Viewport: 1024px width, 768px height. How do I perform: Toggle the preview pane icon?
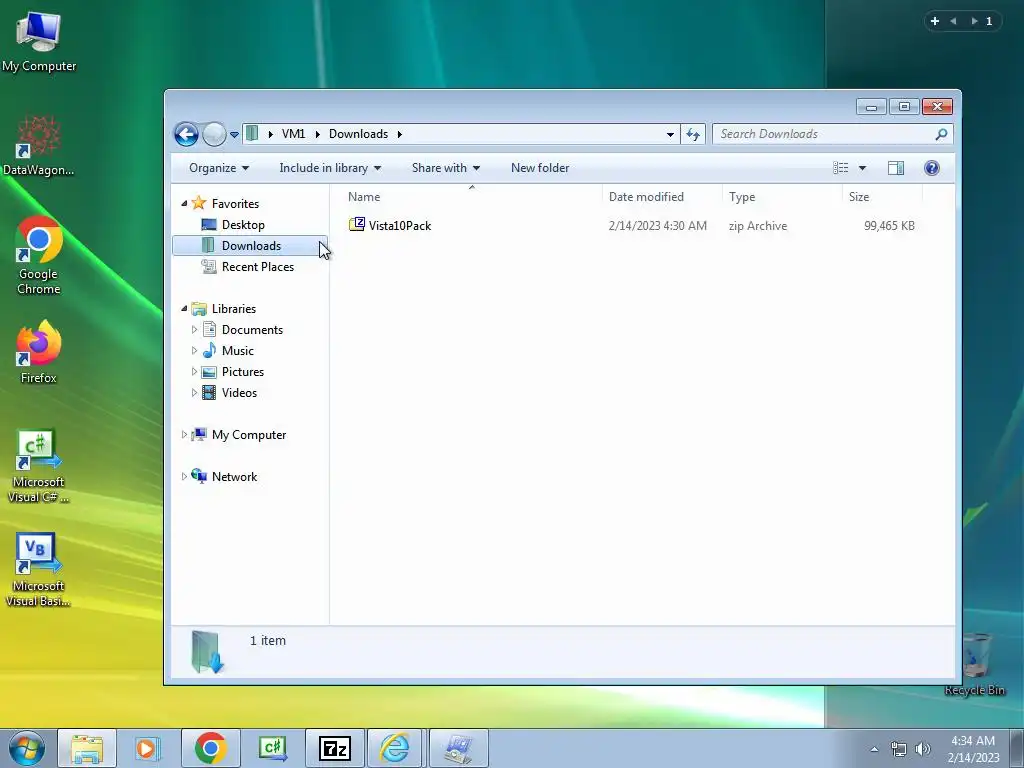[x=895, y=168]
